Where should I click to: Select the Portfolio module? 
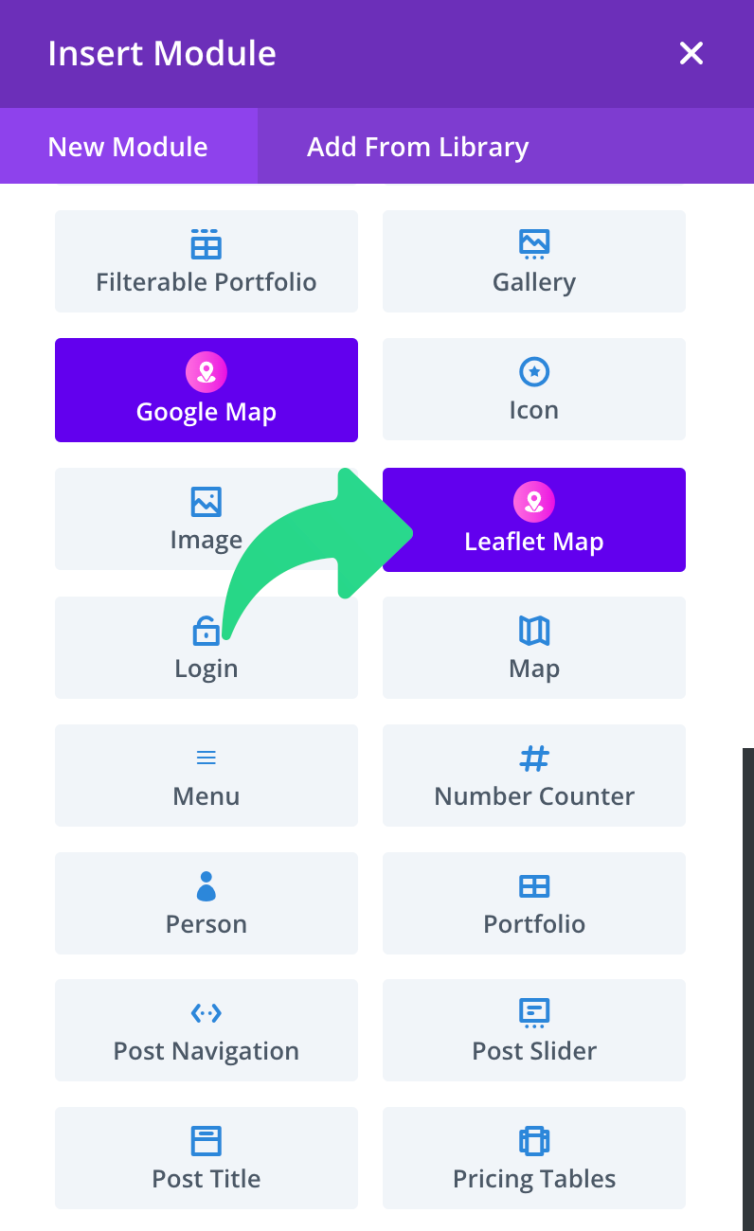pyautogui.click(x=533, y=903)
